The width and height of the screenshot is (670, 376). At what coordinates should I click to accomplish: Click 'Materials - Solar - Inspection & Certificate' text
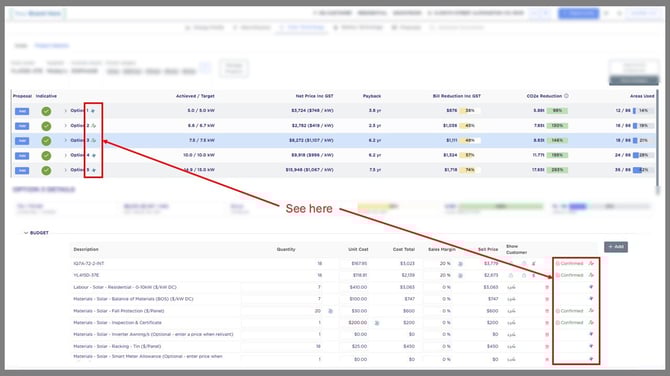pos(118,323)
